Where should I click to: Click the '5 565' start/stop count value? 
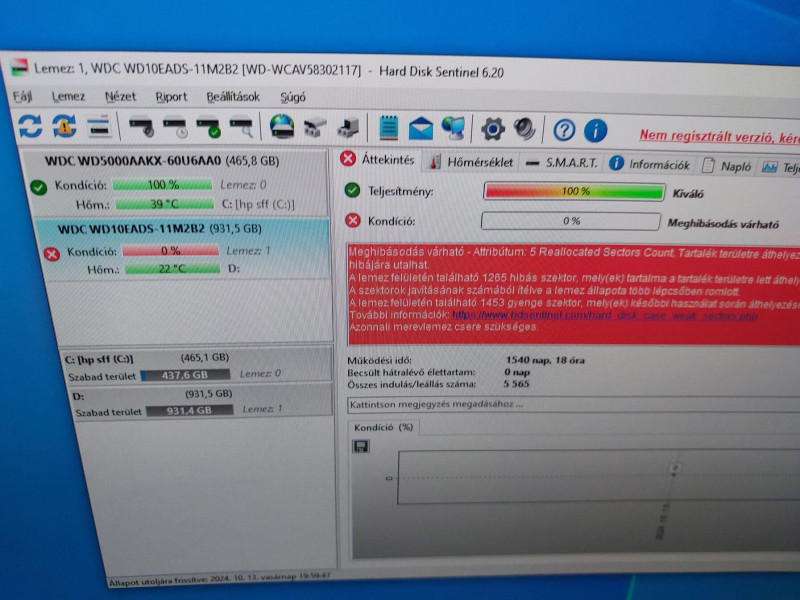pos(516,384)
